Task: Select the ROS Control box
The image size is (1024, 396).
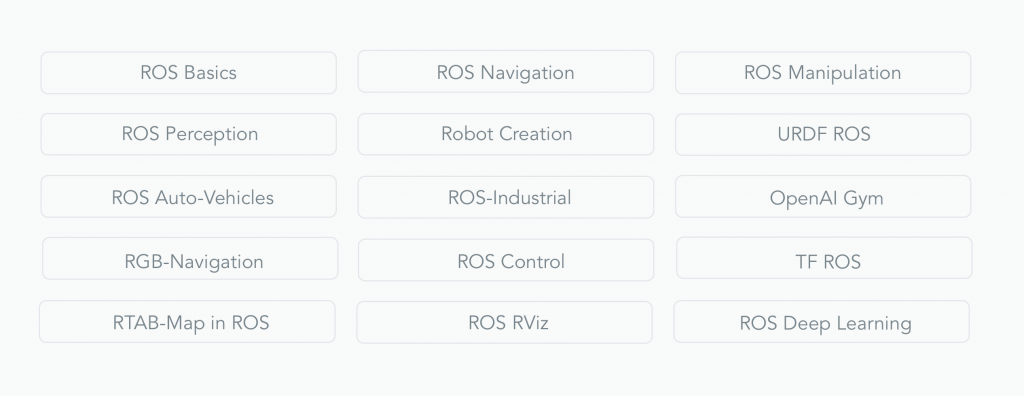Action: click(x=506, y=260)
